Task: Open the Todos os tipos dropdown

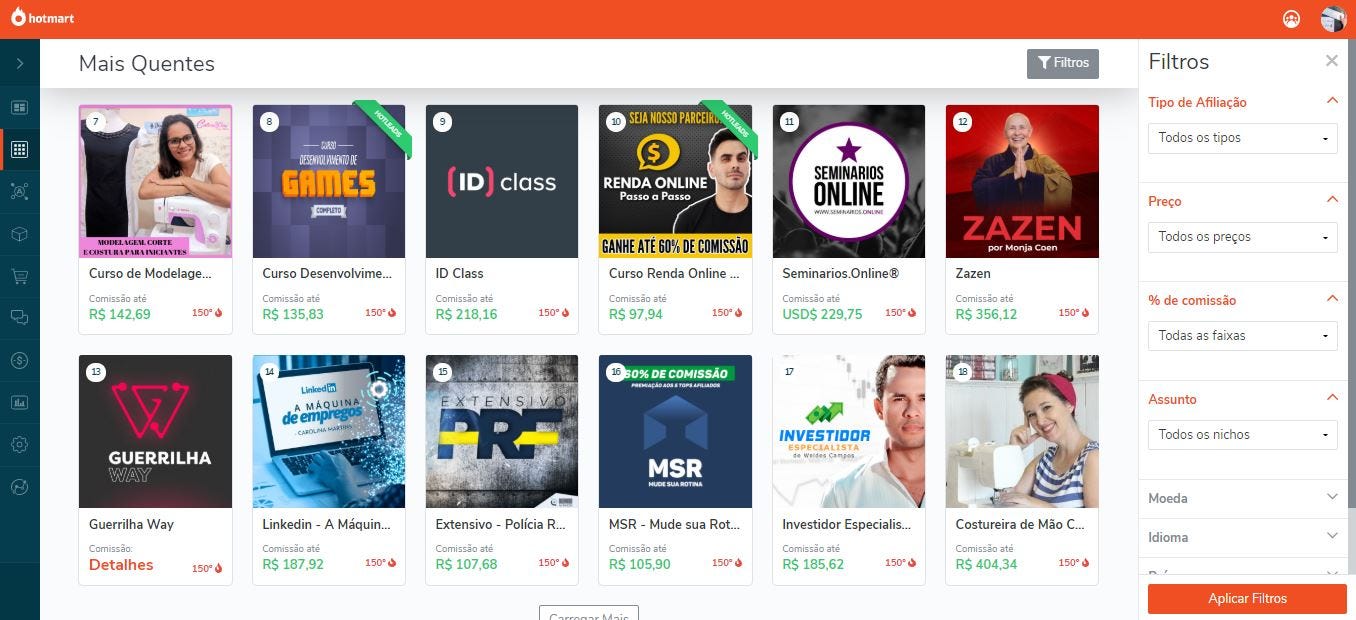Action: pyautogui.click(x=1243, y=138)
